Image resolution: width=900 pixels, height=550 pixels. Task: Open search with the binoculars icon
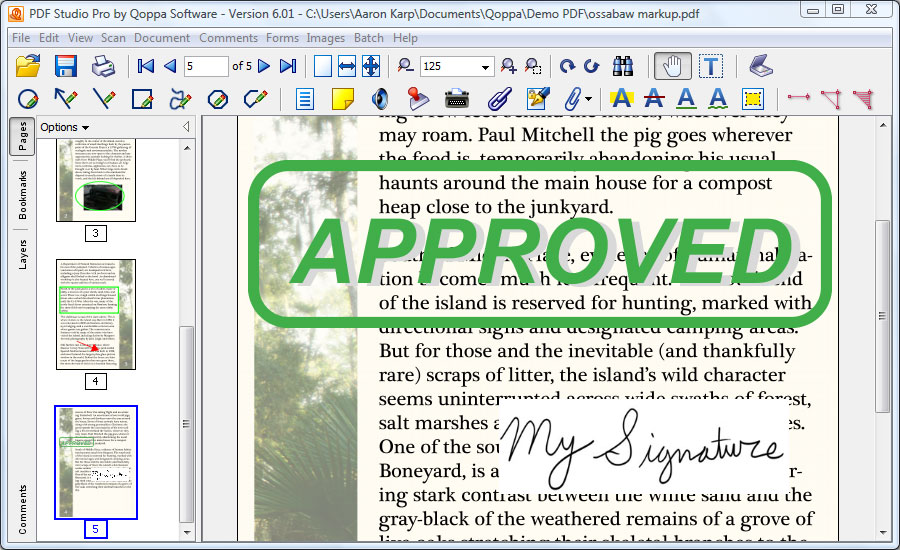[623, 66]
